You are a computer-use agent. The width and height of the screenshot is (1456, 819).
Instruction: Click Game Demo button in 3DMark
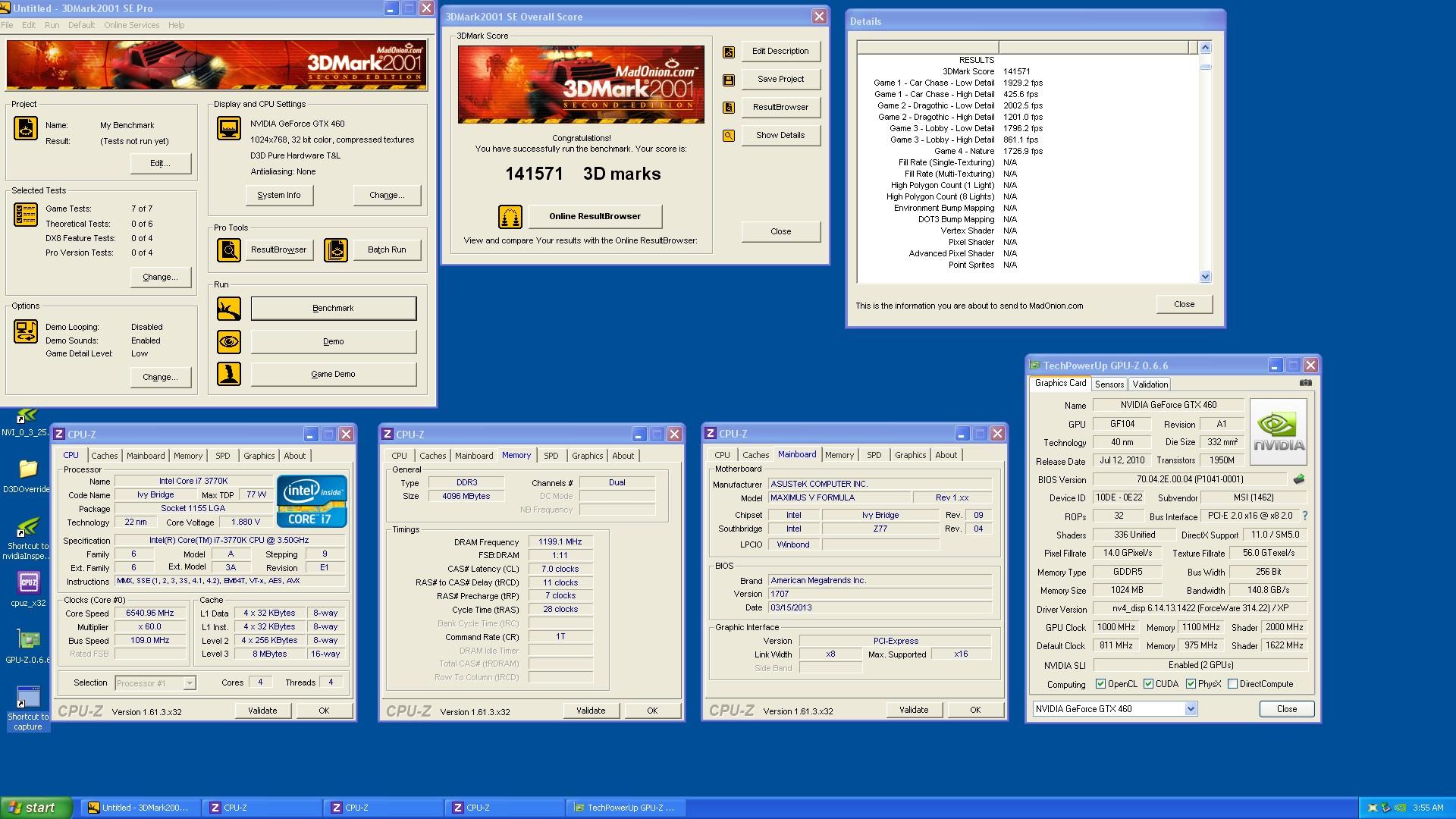pos(334,375)
